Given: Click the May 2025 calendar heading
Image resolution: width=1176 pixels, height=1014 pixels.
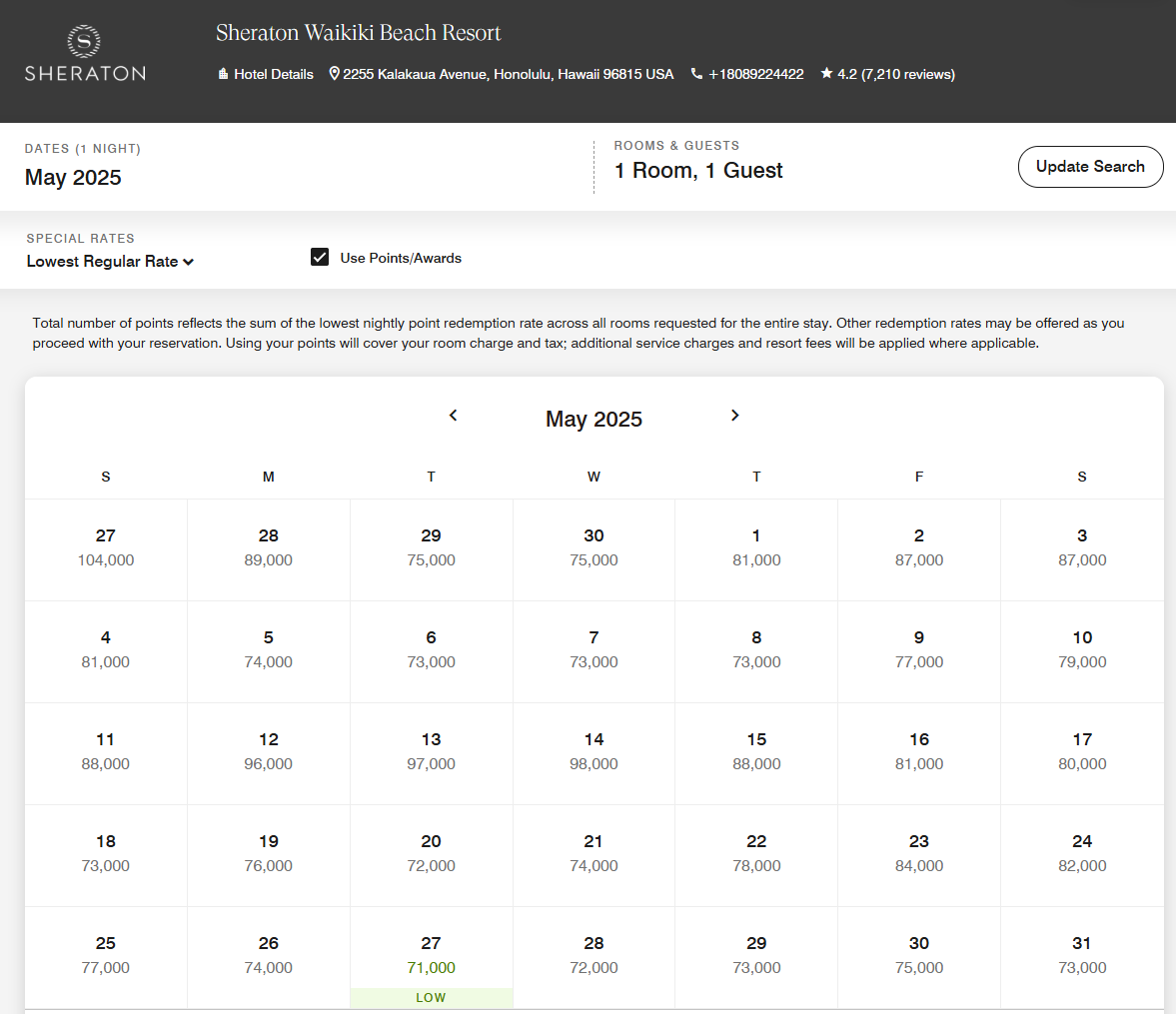Looking at the screenshot, I should point(594,419).
